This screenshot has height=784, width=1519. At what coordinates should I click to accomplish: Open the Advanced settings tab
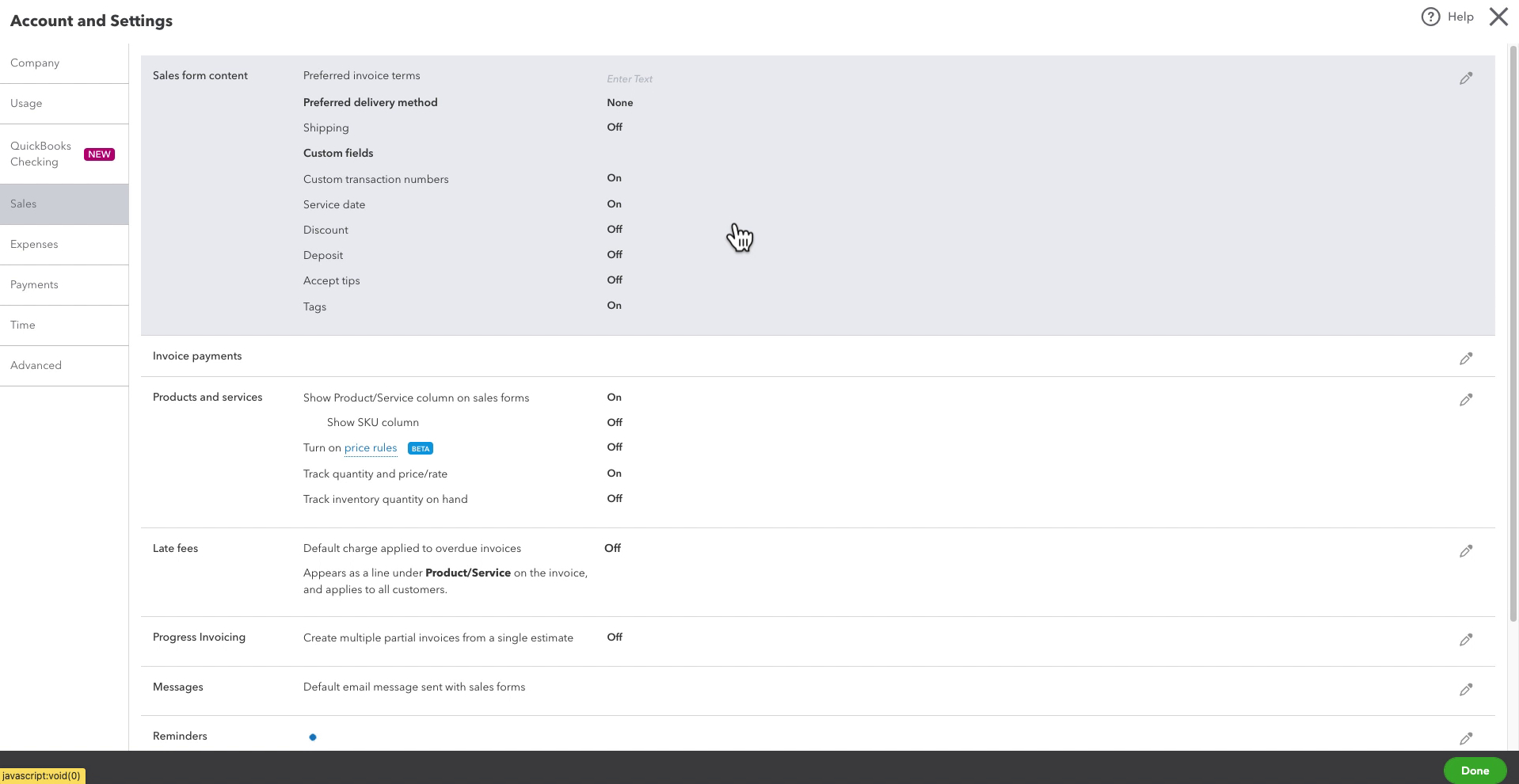coord(64,366)
